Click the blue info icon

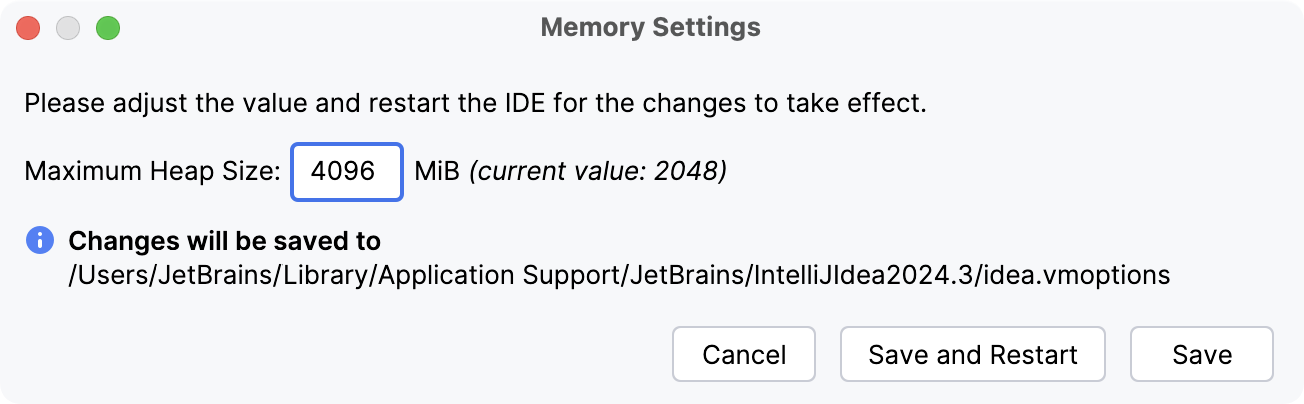point(40,241)
